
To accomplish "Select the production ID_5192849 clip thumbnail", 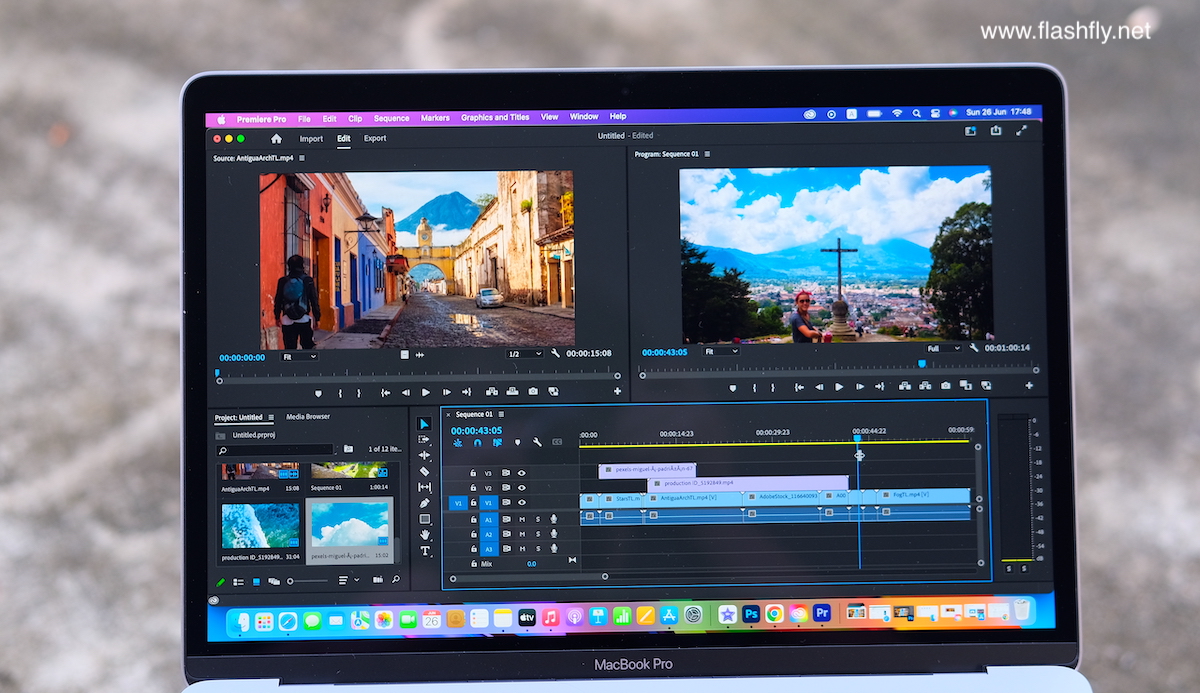I will pos(259,525).
